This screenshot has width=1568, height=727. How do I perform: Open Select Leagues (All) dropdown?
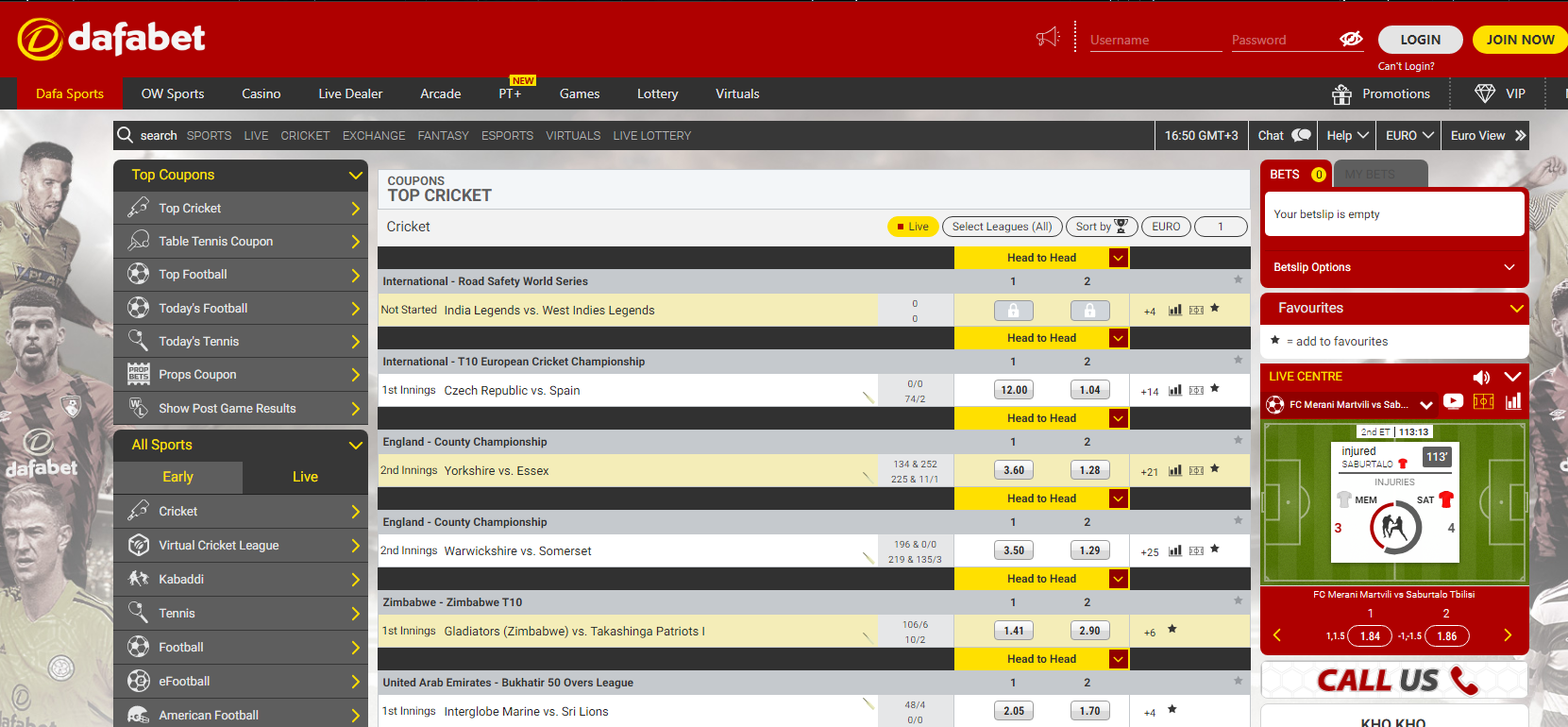[1002, 227]
